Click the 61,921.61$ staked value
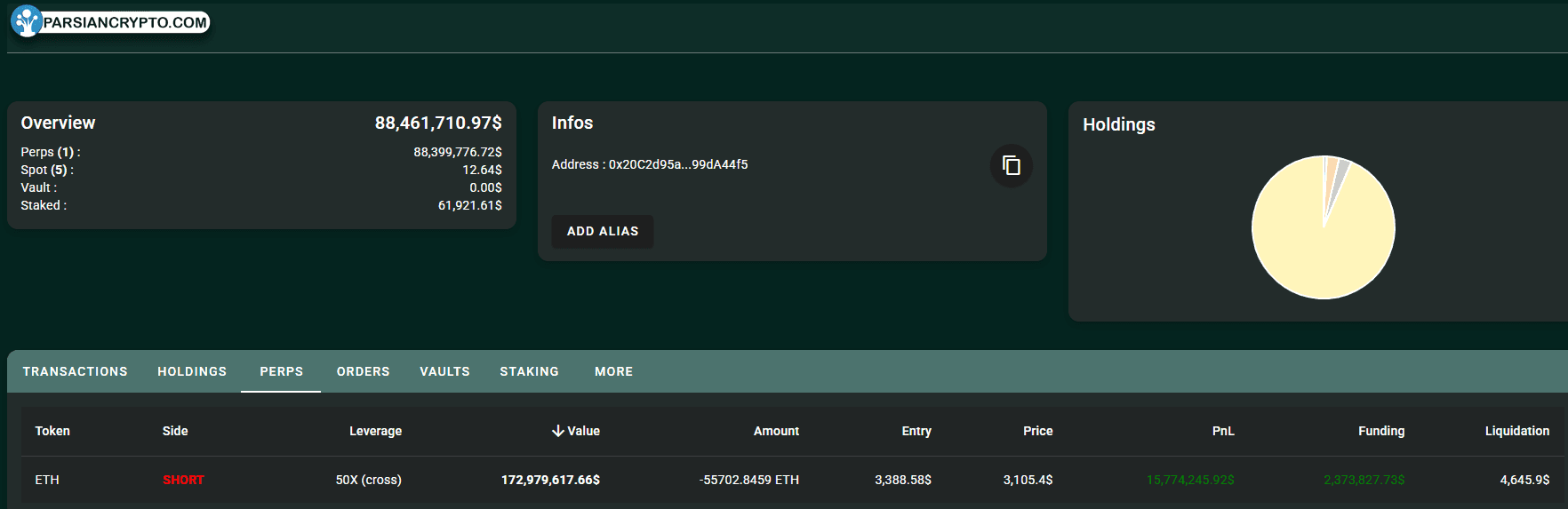The image size is (1568, 509). [469, 205]
